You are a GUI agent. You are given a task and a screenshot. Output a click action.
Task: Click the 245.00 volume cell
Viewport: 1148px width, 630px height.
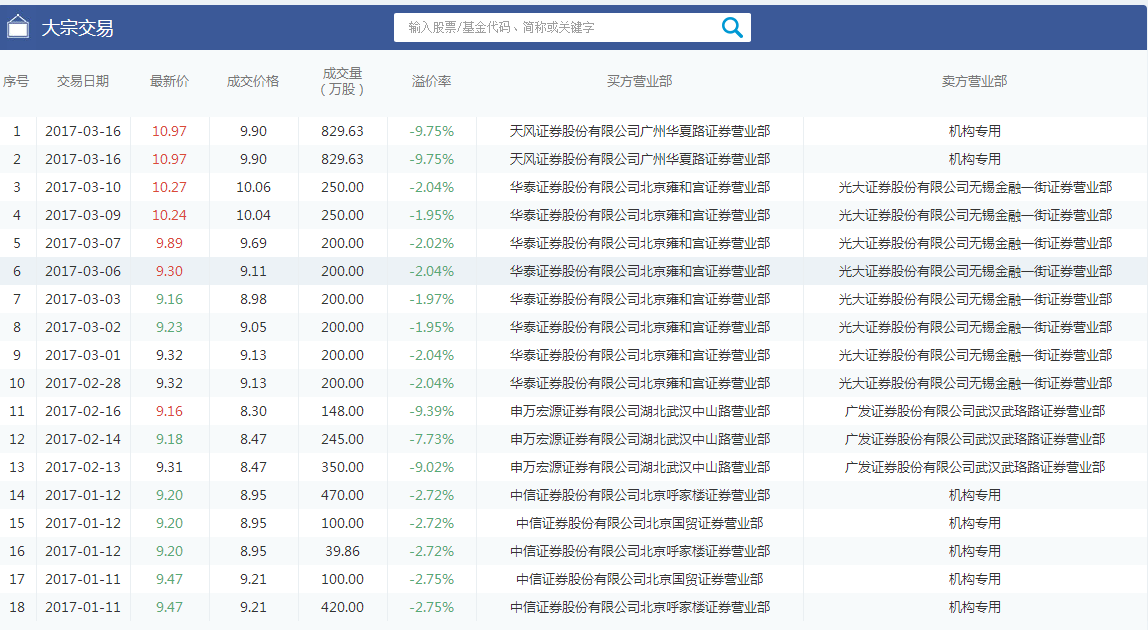pos(343,439)
